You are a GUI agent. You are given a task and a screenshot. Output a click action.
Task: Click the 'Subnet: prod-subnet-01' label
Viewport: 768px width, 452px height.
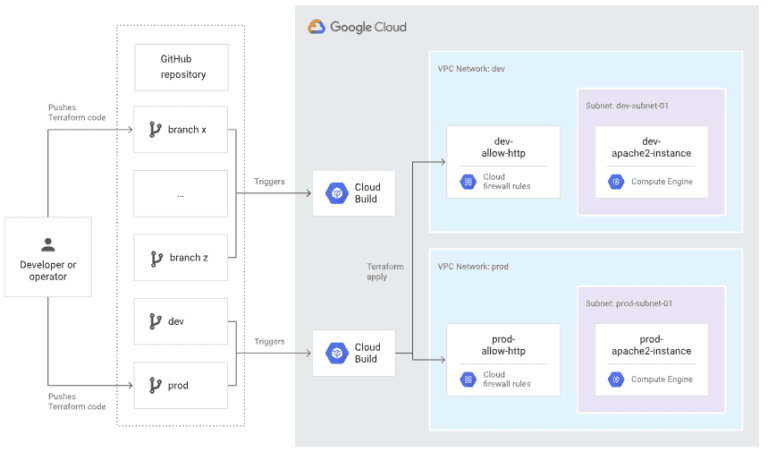click(629, 304)
